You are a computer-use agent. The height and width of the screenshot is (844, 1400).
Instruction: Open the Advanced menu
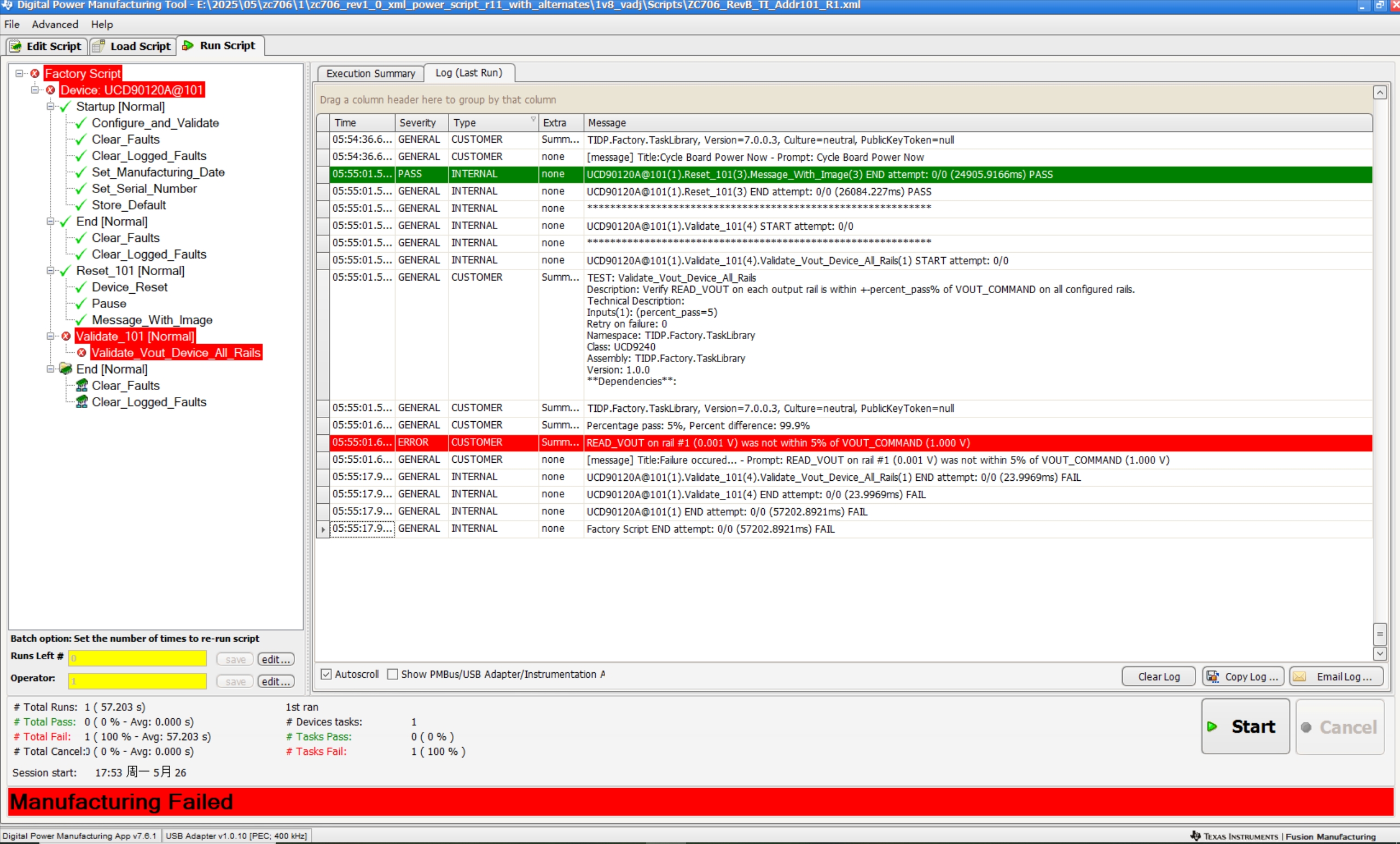coord(55,25)
